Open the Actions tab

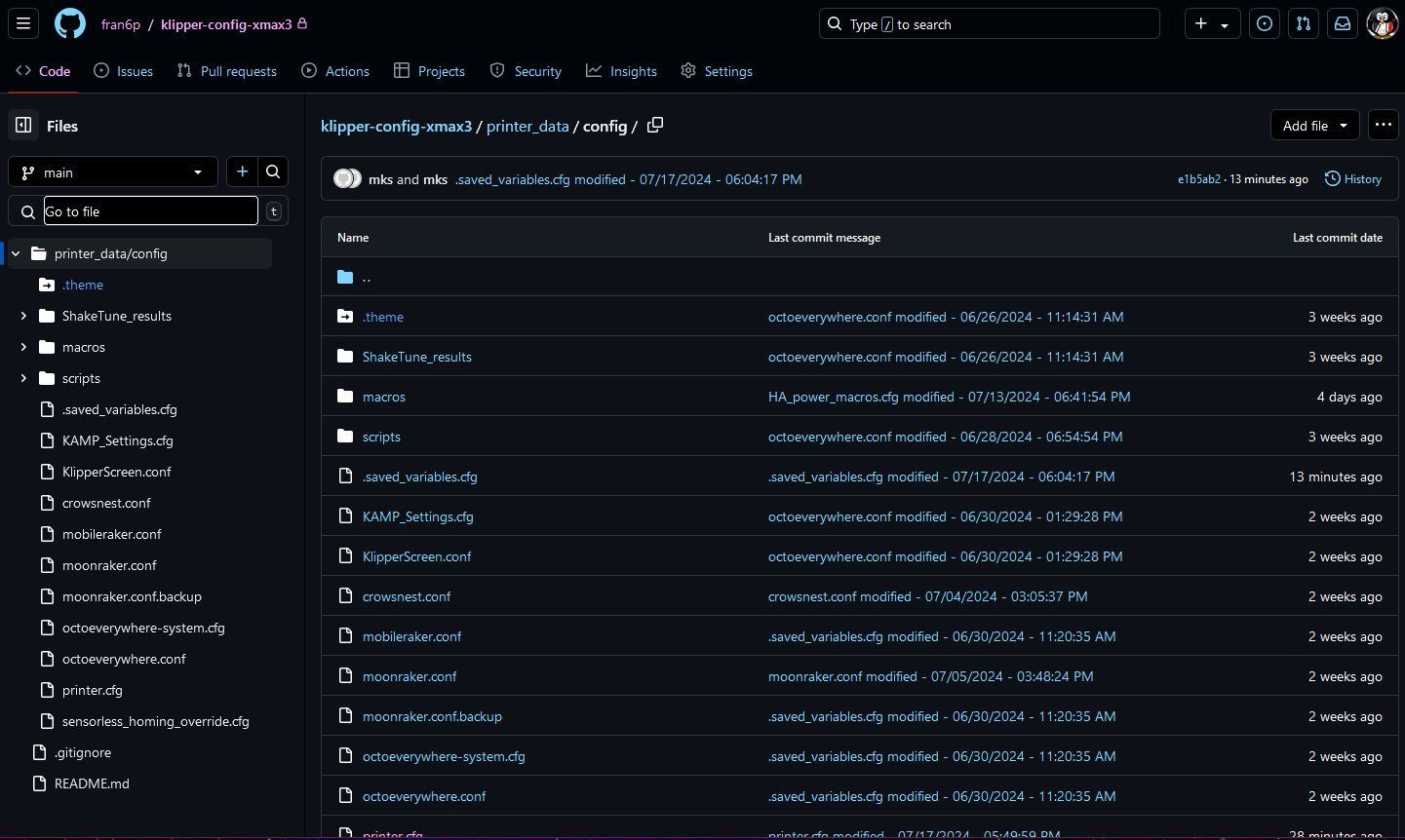(335, 71)
